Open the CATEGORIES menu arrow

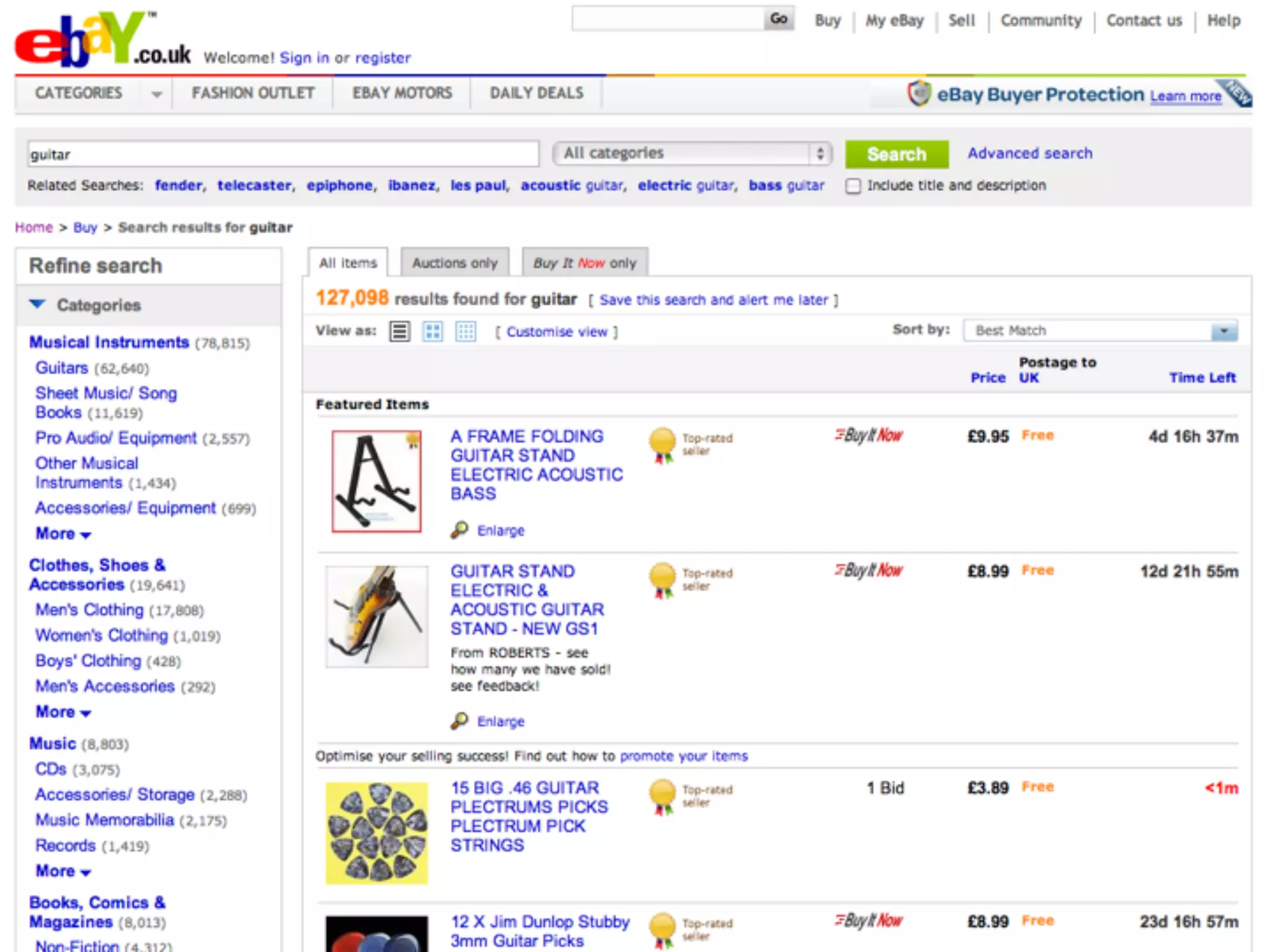pos(156,94)
